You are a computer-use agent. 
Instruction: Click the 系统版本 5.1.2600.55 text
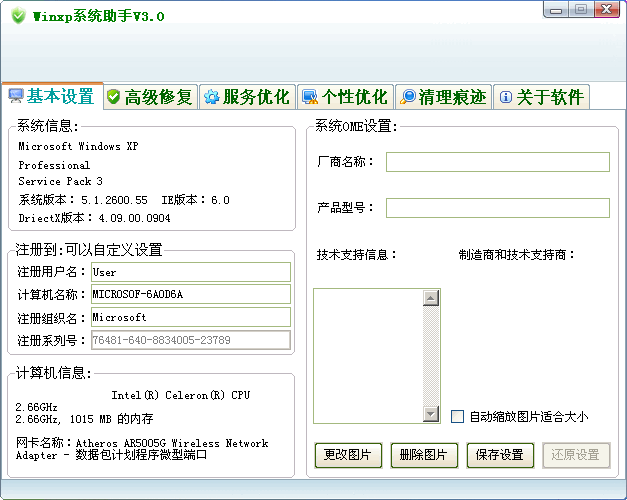click(x=83, y=200)
